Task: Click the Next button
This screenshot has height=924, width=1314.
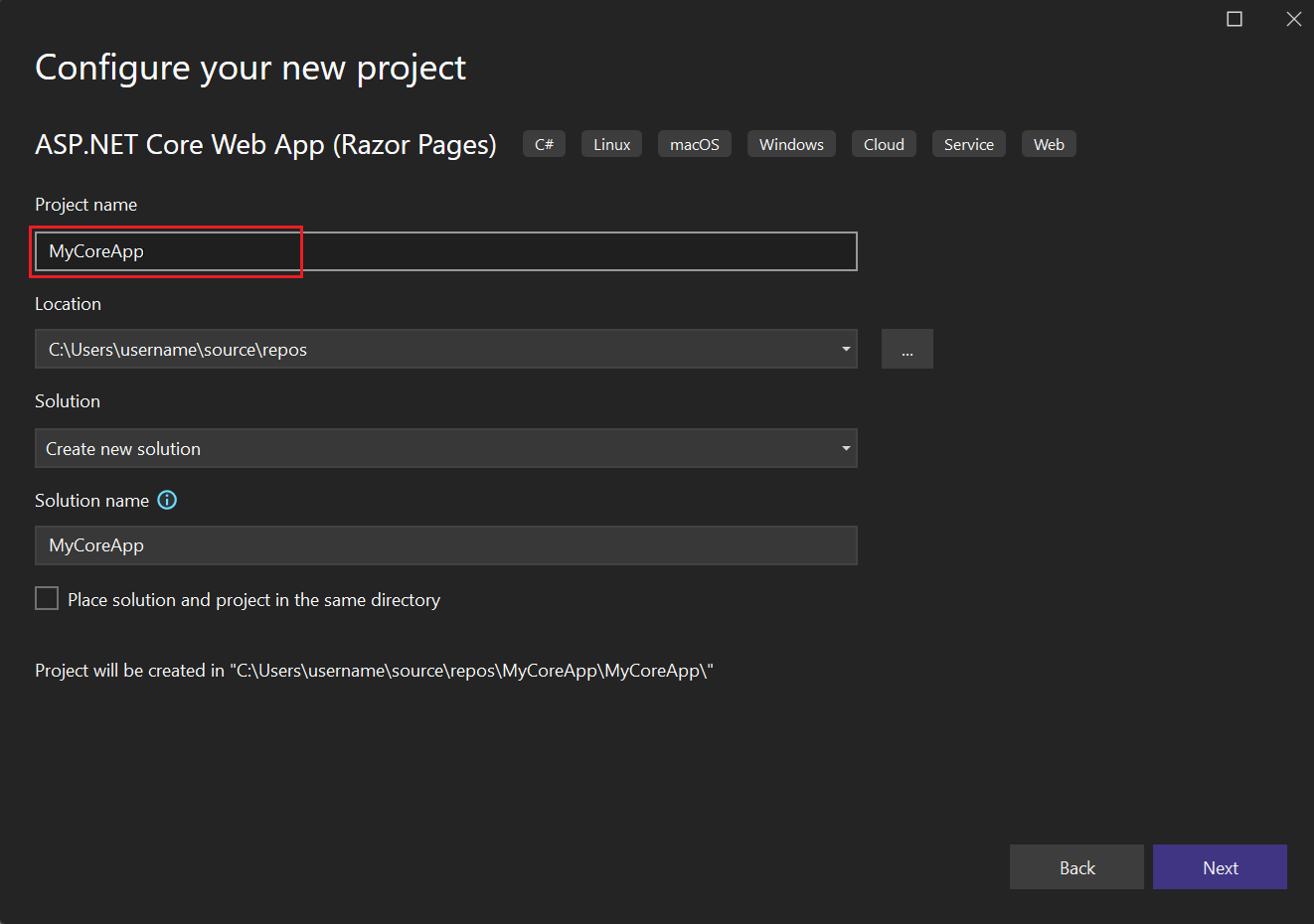Action: pyautogui.click(x=1220, y=866)
